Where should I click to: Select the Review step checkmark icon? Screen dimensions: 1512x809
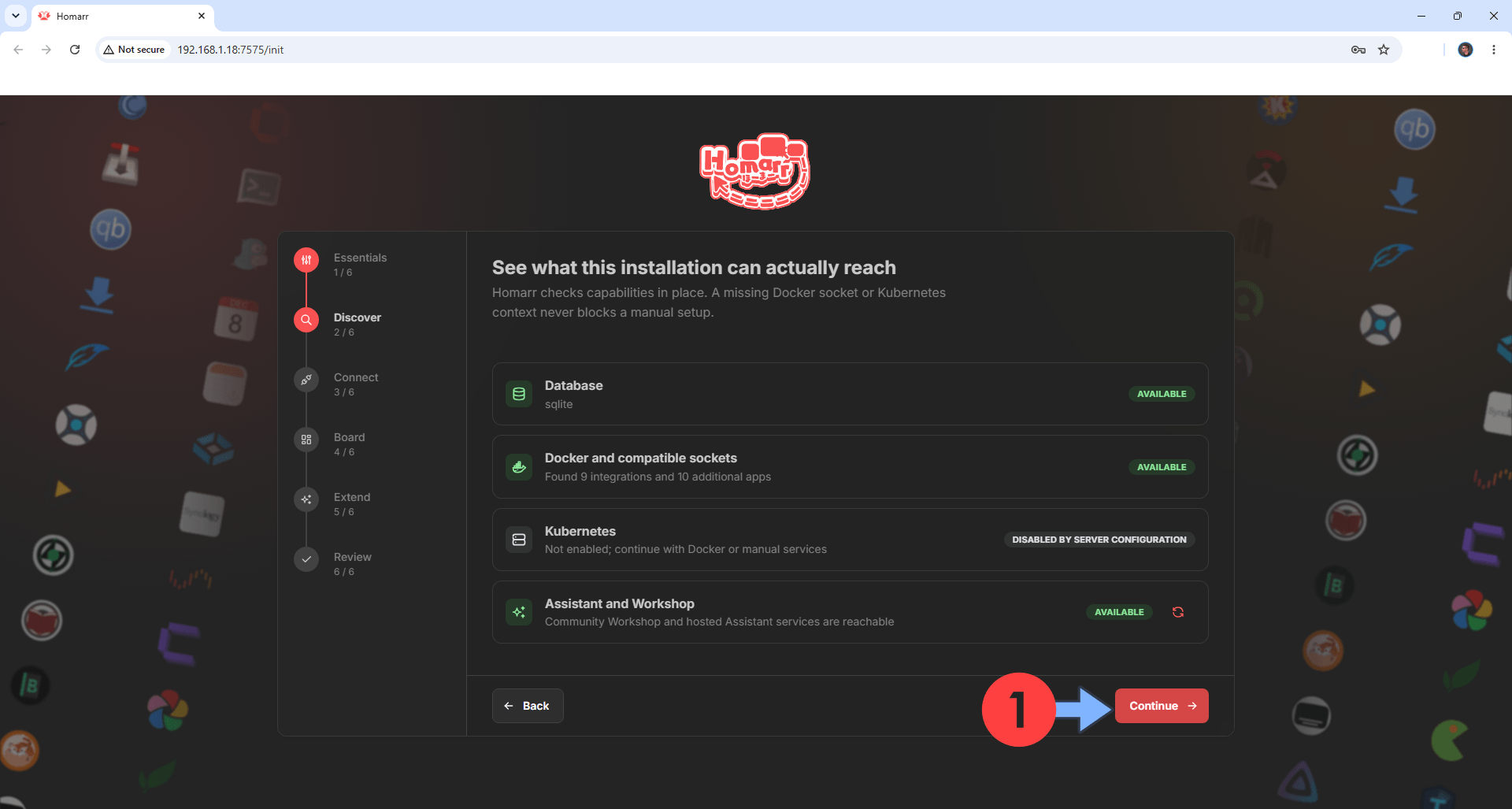click(x=306, y=559)
